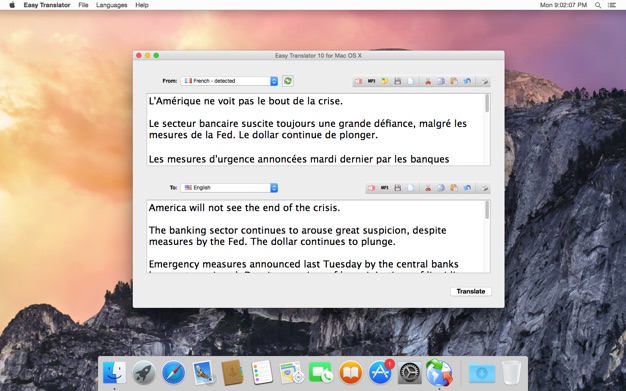Click the MP3 export icon for source text

371,81
